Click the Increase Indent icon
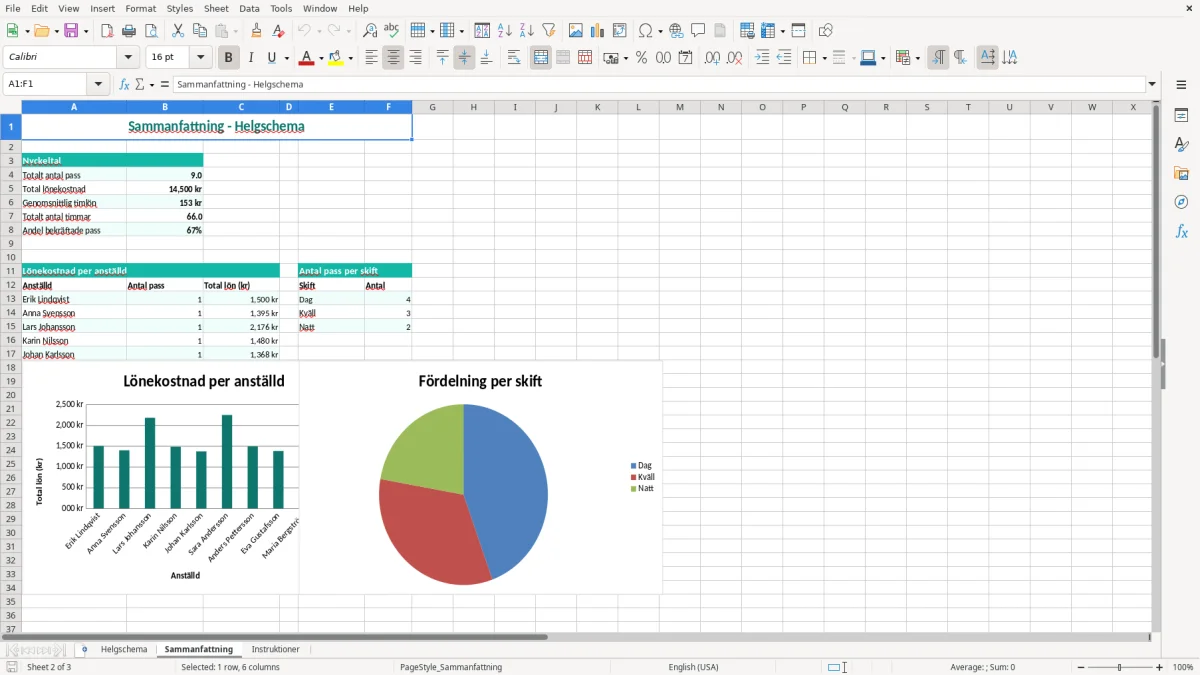This screenshot has height=675, width=1200. pos(762,58)
